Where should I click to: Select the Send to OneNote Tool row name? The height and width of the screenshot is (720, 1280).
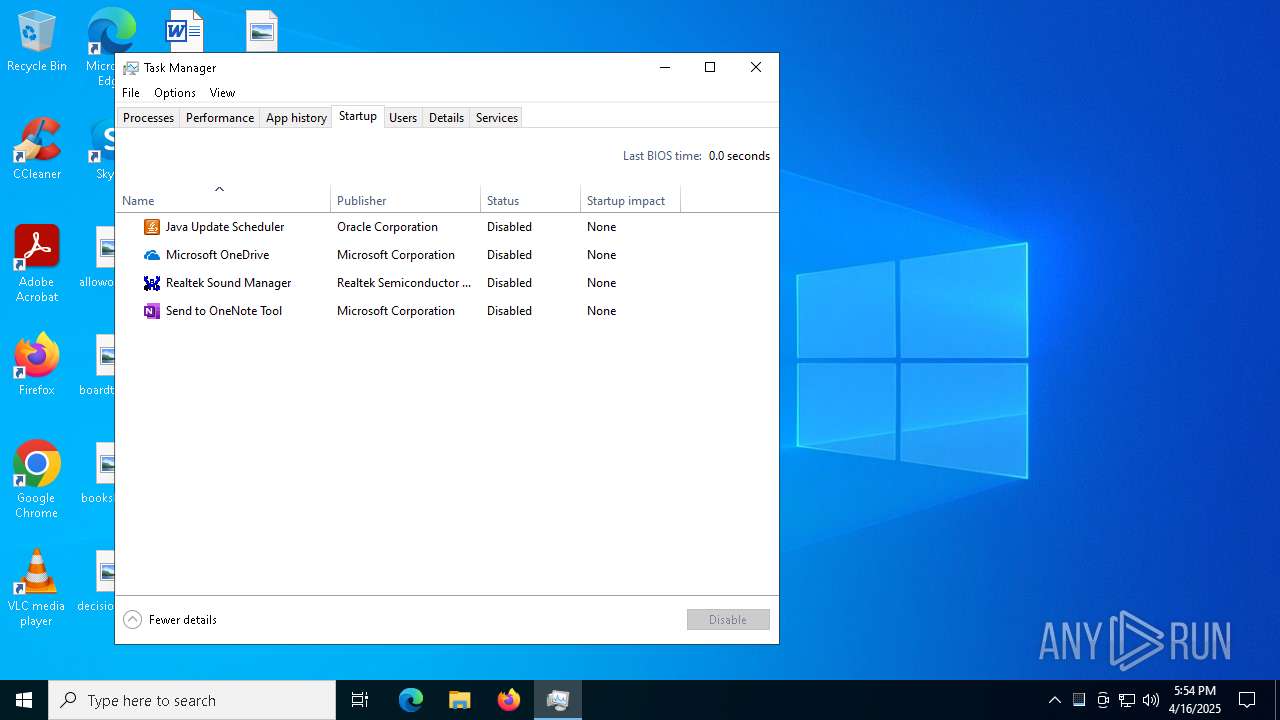pyautogui.click(x=224, y=311)
